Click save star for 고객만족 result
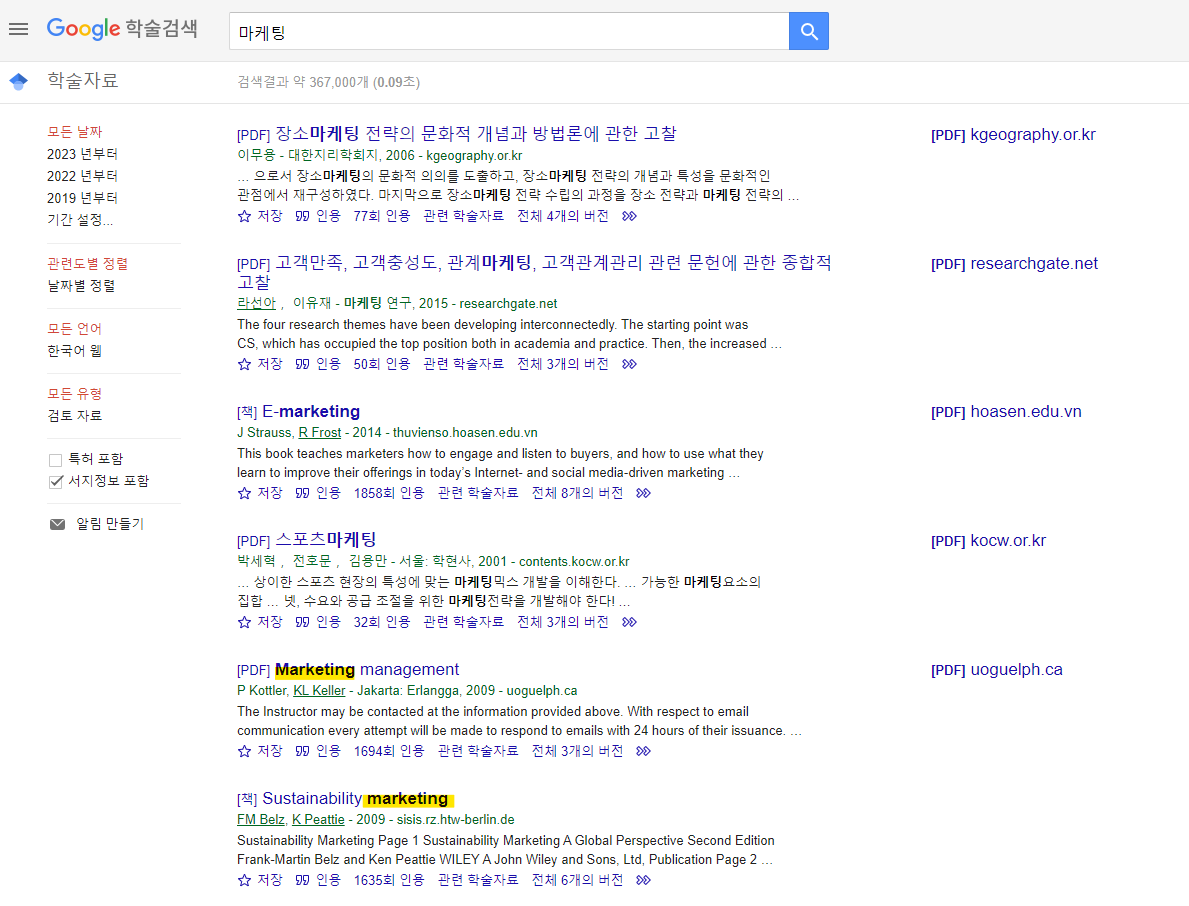1189x906 pixels. click(x=244, y=364)
